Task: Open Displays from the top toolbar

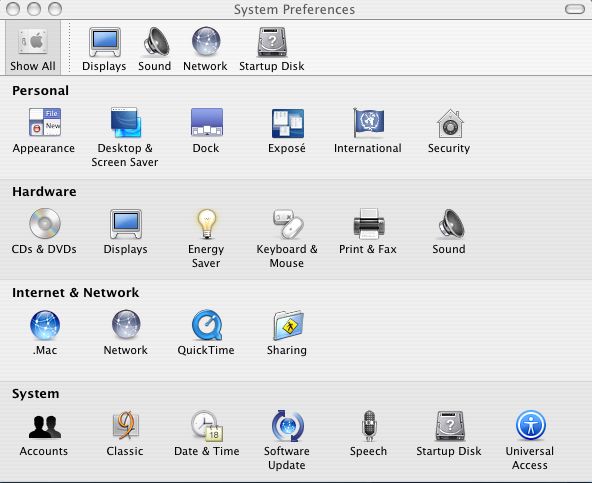Action: 104,49
